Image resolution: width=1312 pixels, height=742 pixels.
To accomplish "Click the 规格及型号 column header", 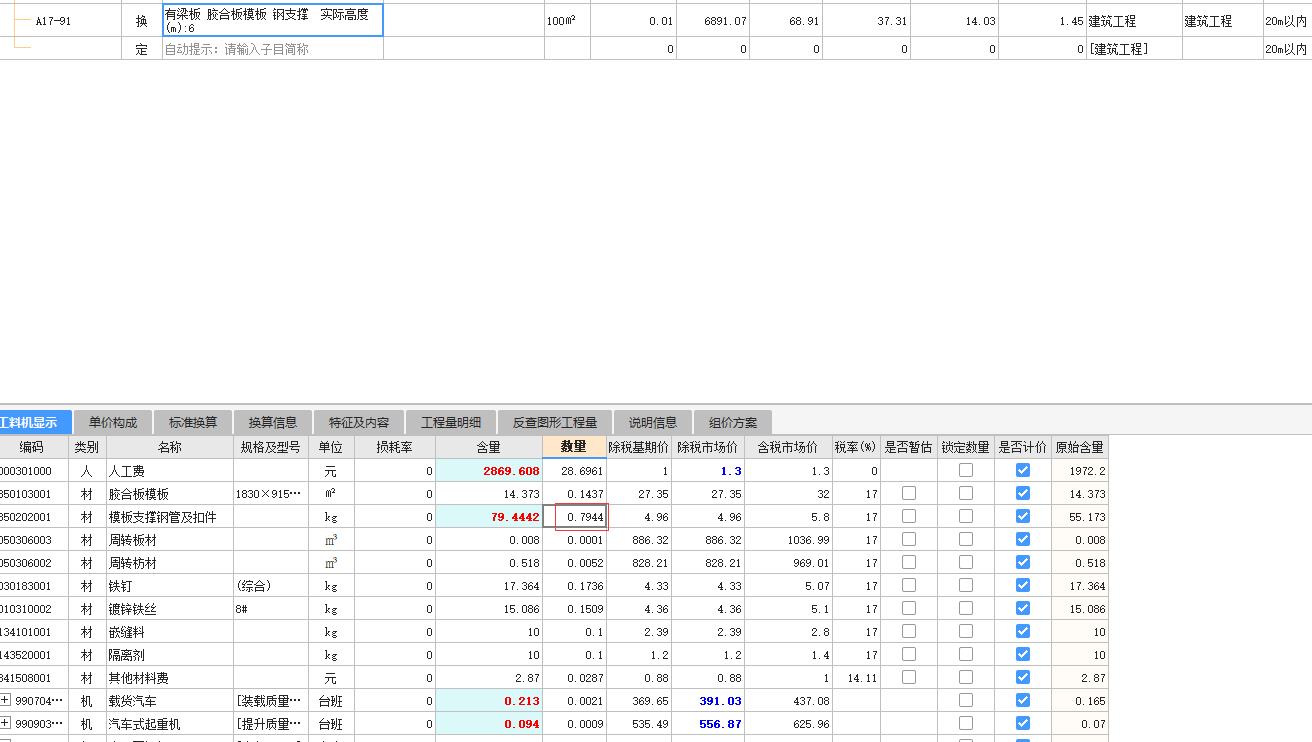I will pos(271,447).
